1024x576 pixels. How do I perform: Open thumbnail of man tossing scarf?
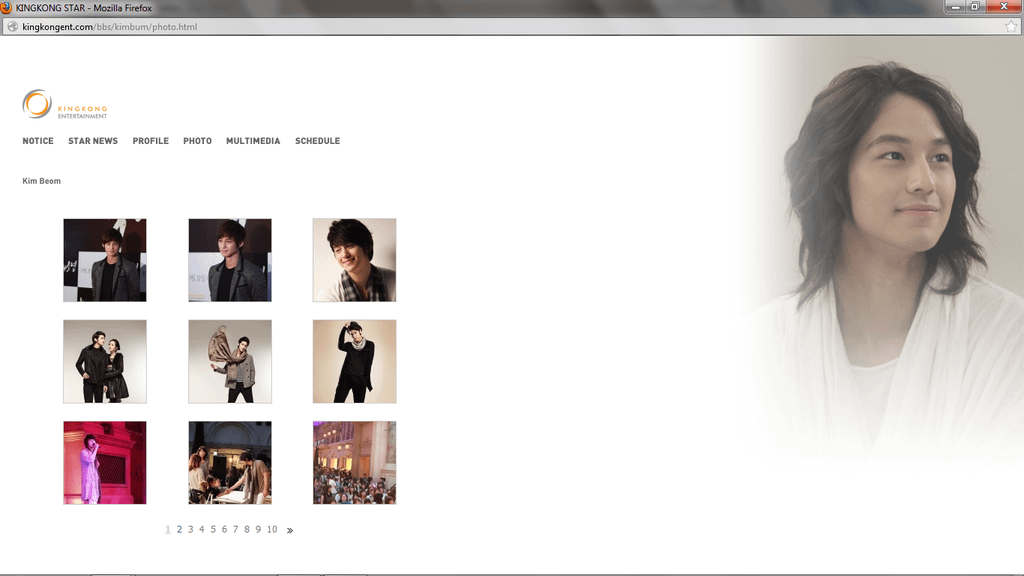(230, 361)
